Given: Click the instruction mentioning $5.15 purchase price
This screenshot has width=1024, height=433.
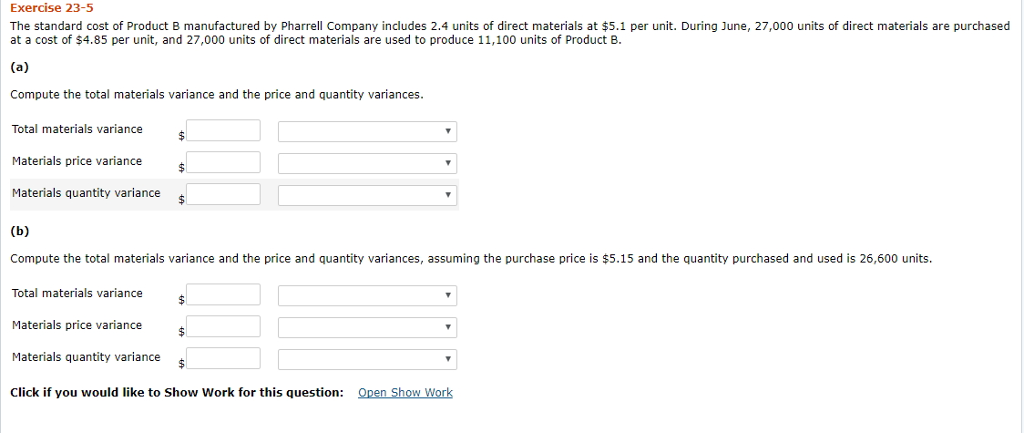Looking at the screenshot, I should click(470, 259).
